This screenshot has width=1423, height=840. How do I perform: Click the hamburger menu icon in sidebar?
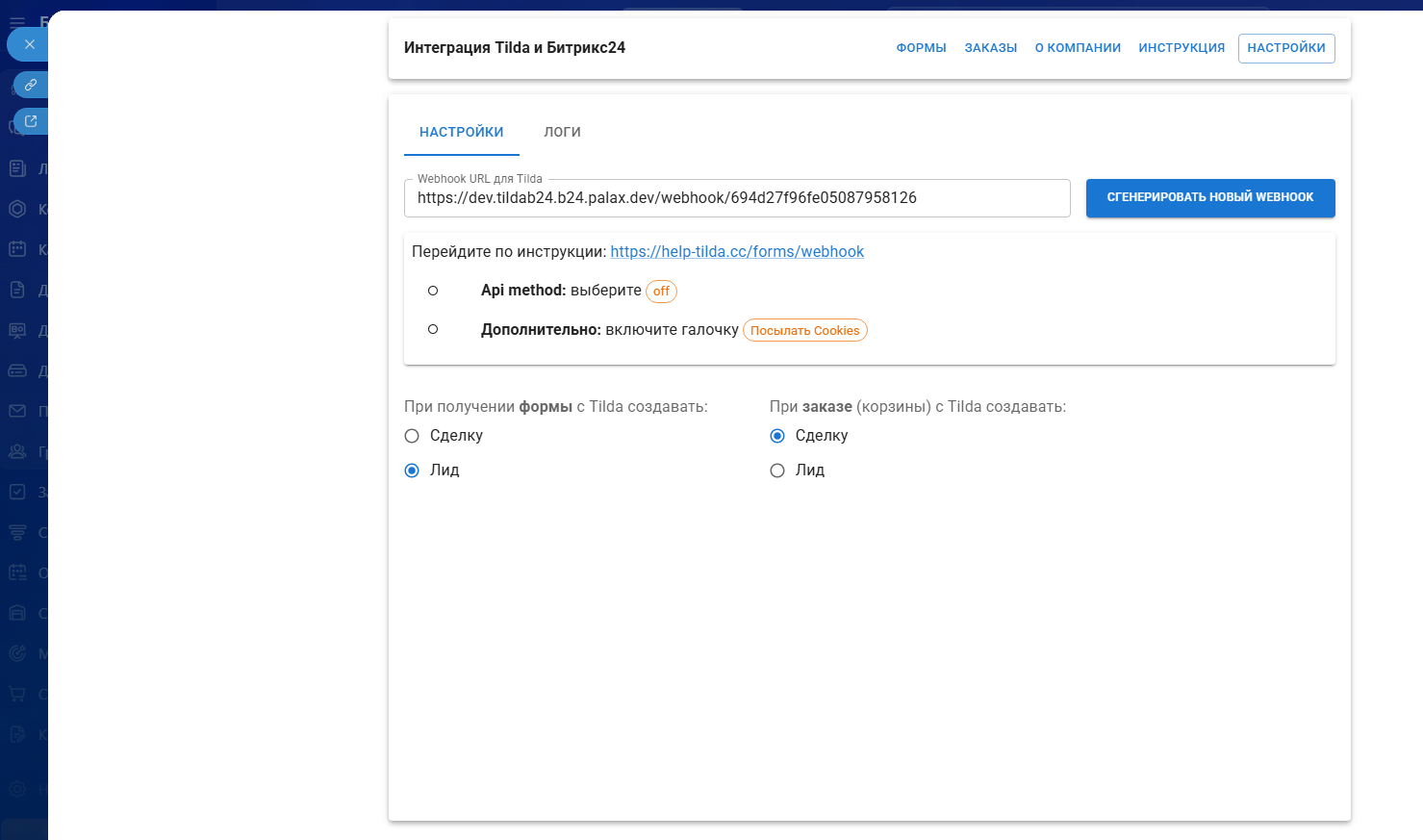(17, 21)
